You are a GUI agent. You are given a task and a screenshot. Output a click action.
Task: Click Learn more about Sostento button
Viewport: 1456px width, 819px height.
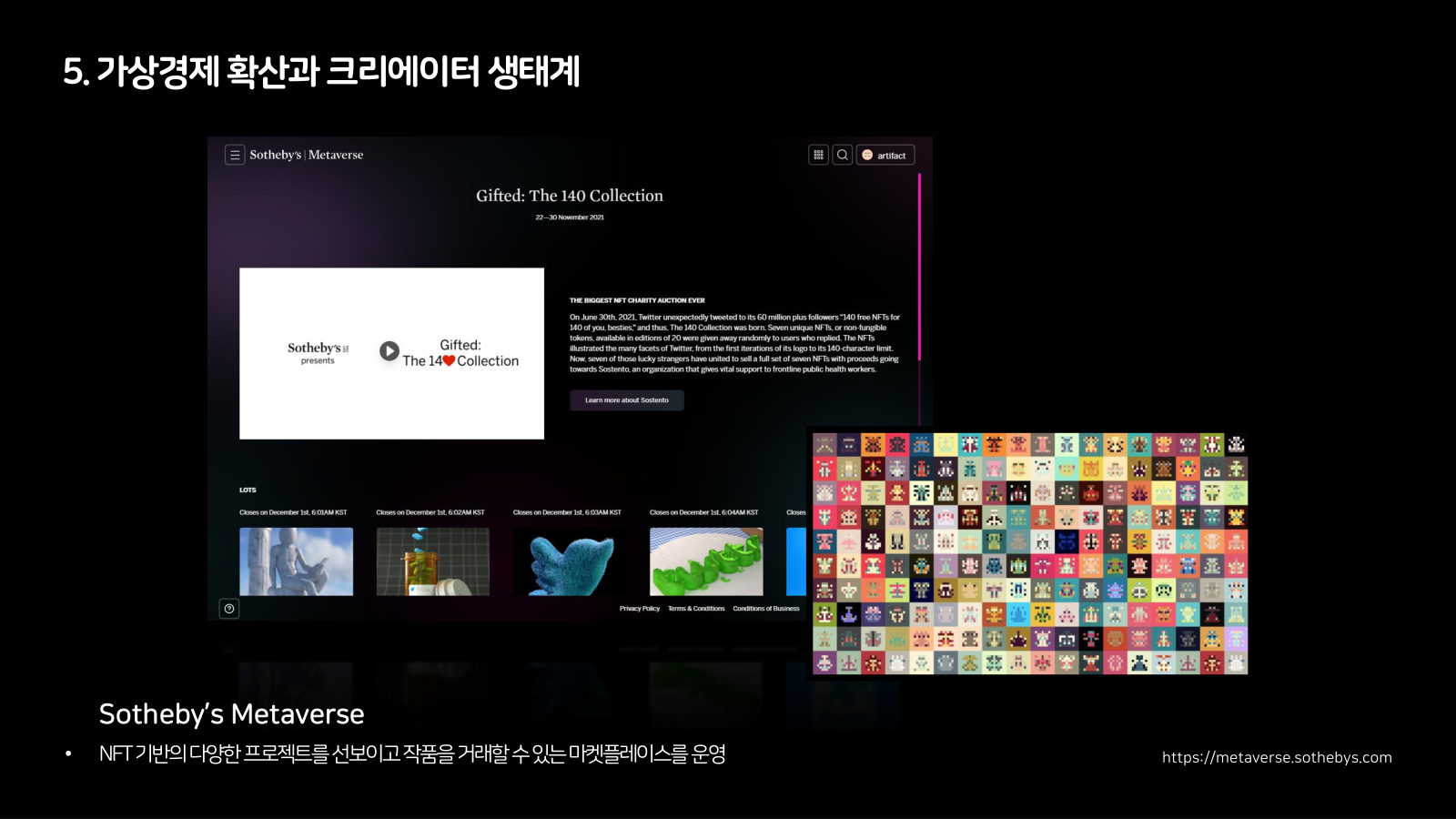(x=627, y=400)
